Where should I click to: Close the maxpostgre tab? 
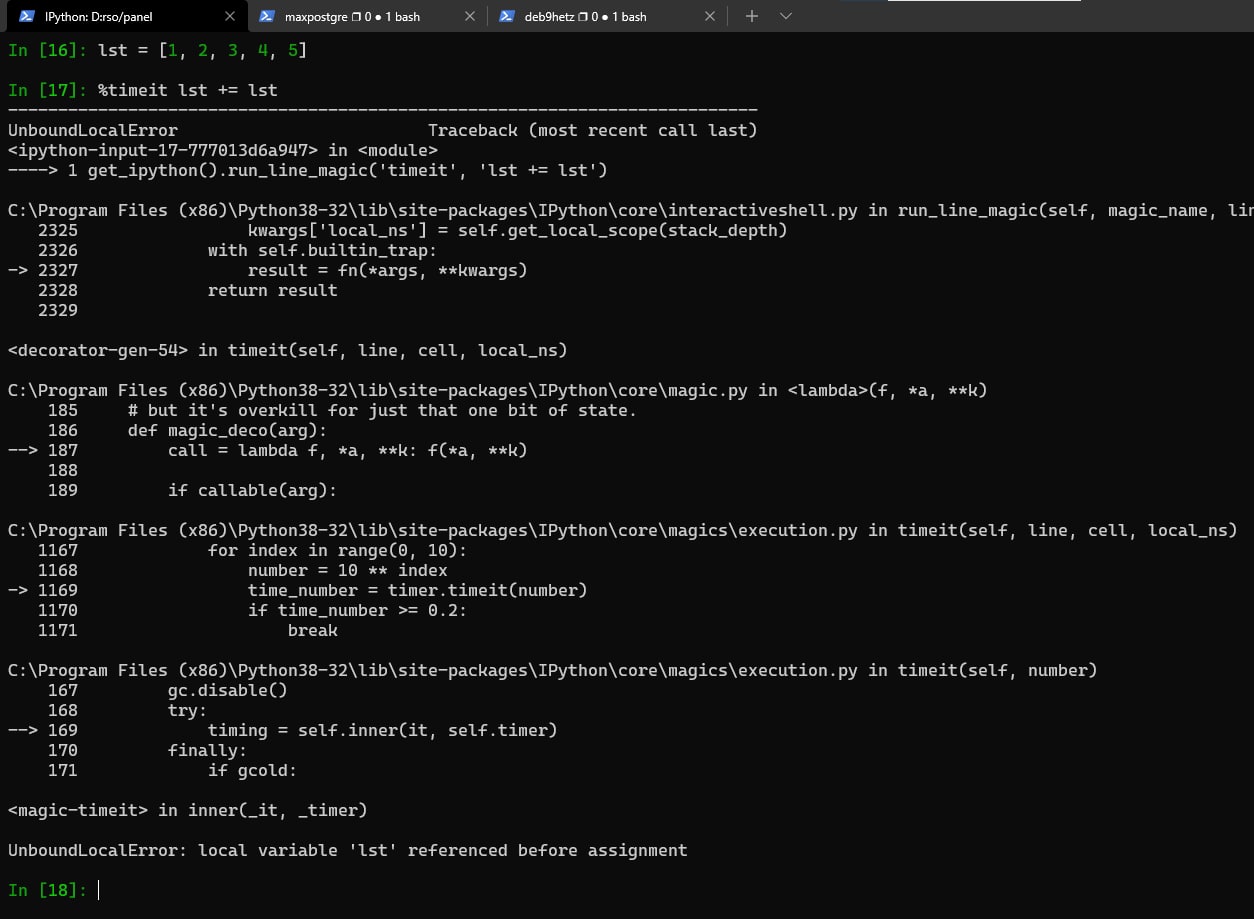pos(470,17)
